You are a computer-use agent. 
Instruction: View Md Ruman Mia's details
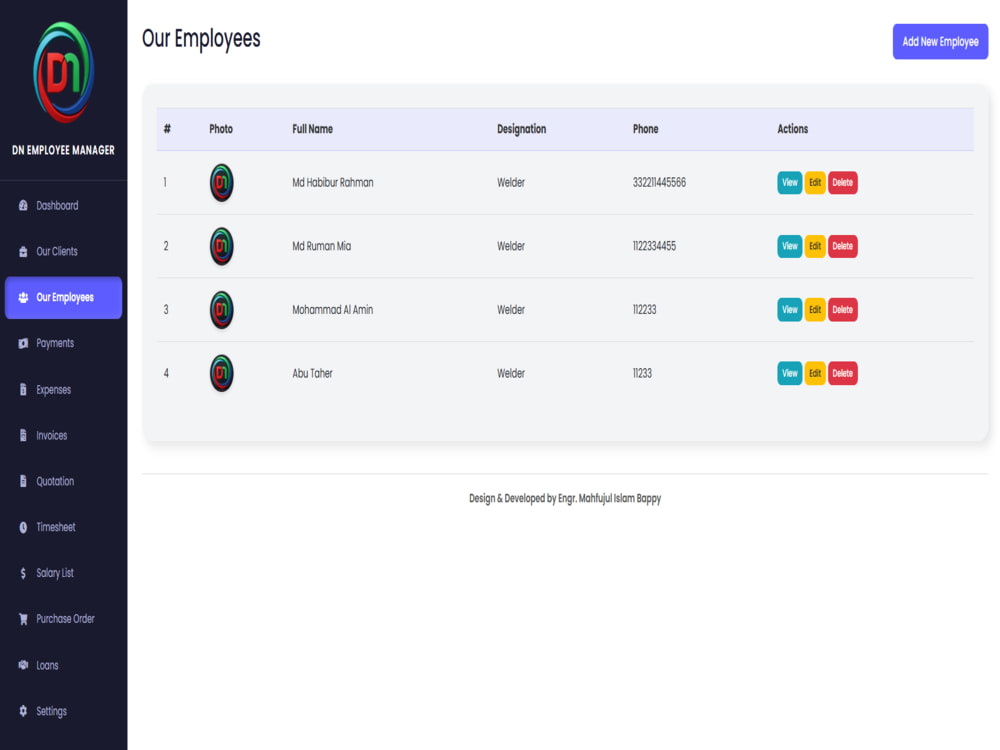[x=790, y=246]
